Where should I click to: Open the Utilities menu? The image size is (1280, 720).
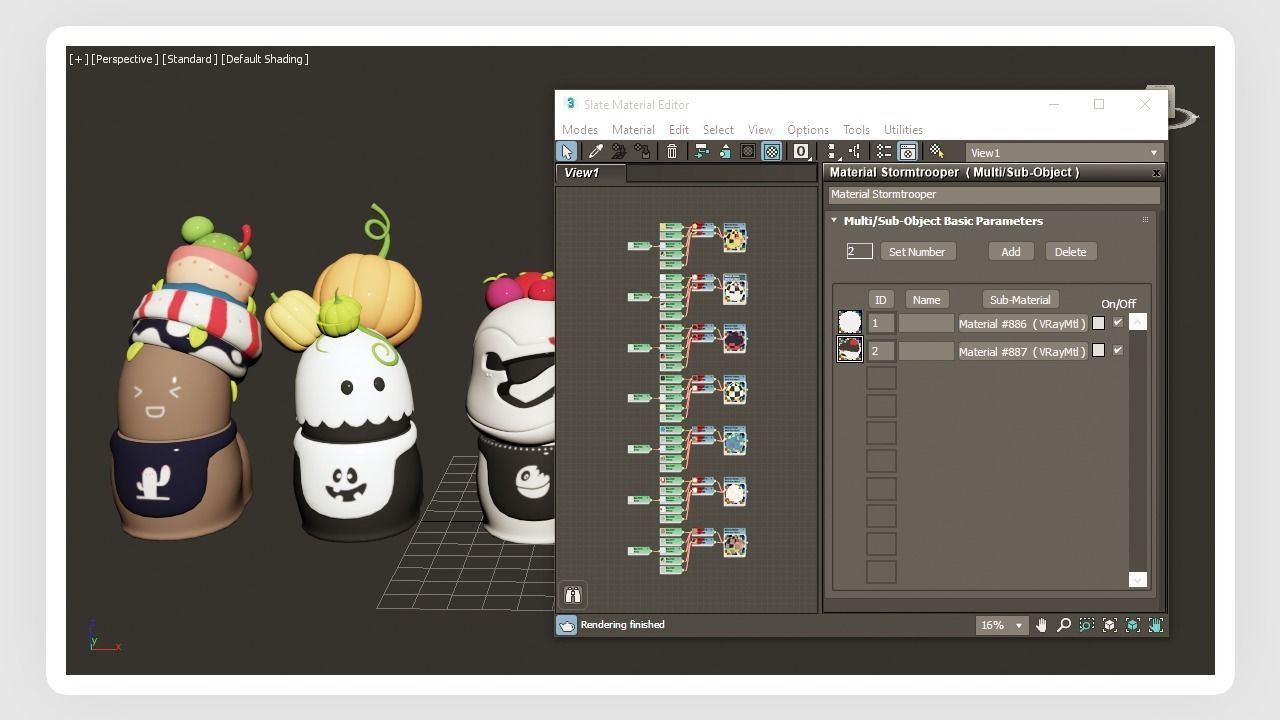[x=903, y=130]
